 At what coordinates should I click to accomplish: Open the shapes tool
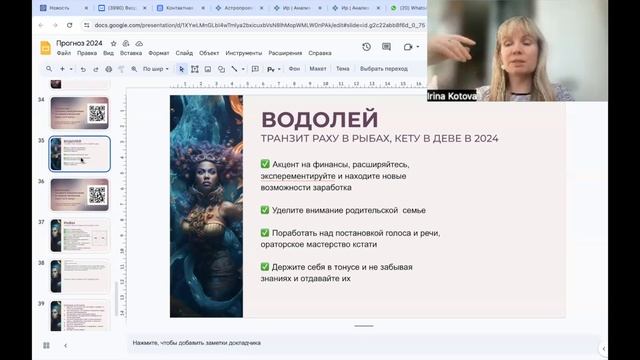pos(221,69)
